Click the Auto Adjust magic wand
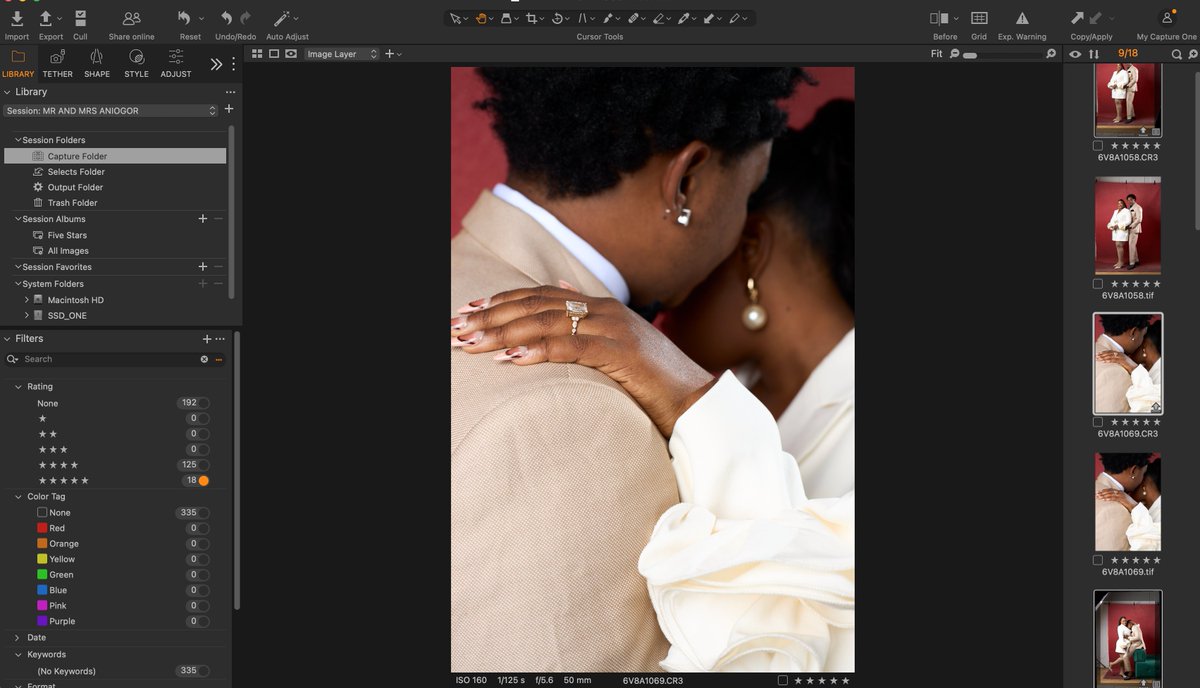Screen dimensions: 1200x688 [x=282, y=18]
